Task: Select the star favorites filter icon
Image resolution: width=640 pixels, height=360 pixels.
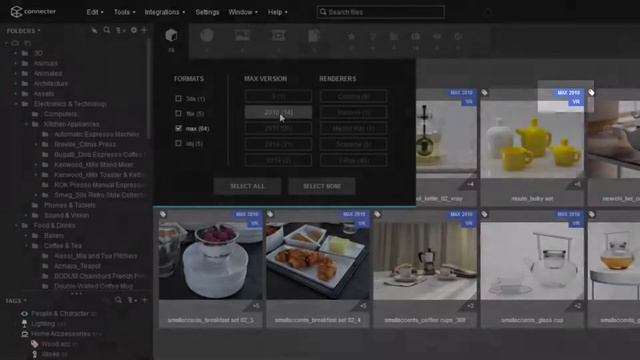Action: [351, 36]
